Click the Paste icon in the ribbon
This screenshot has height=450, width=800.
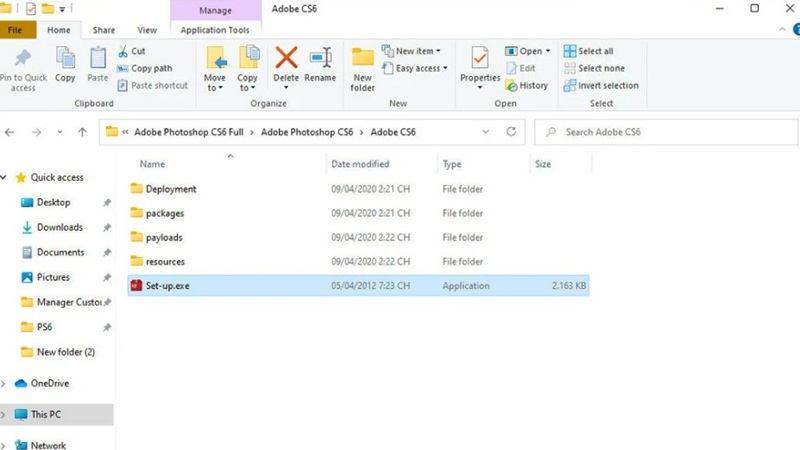point(97,62)
